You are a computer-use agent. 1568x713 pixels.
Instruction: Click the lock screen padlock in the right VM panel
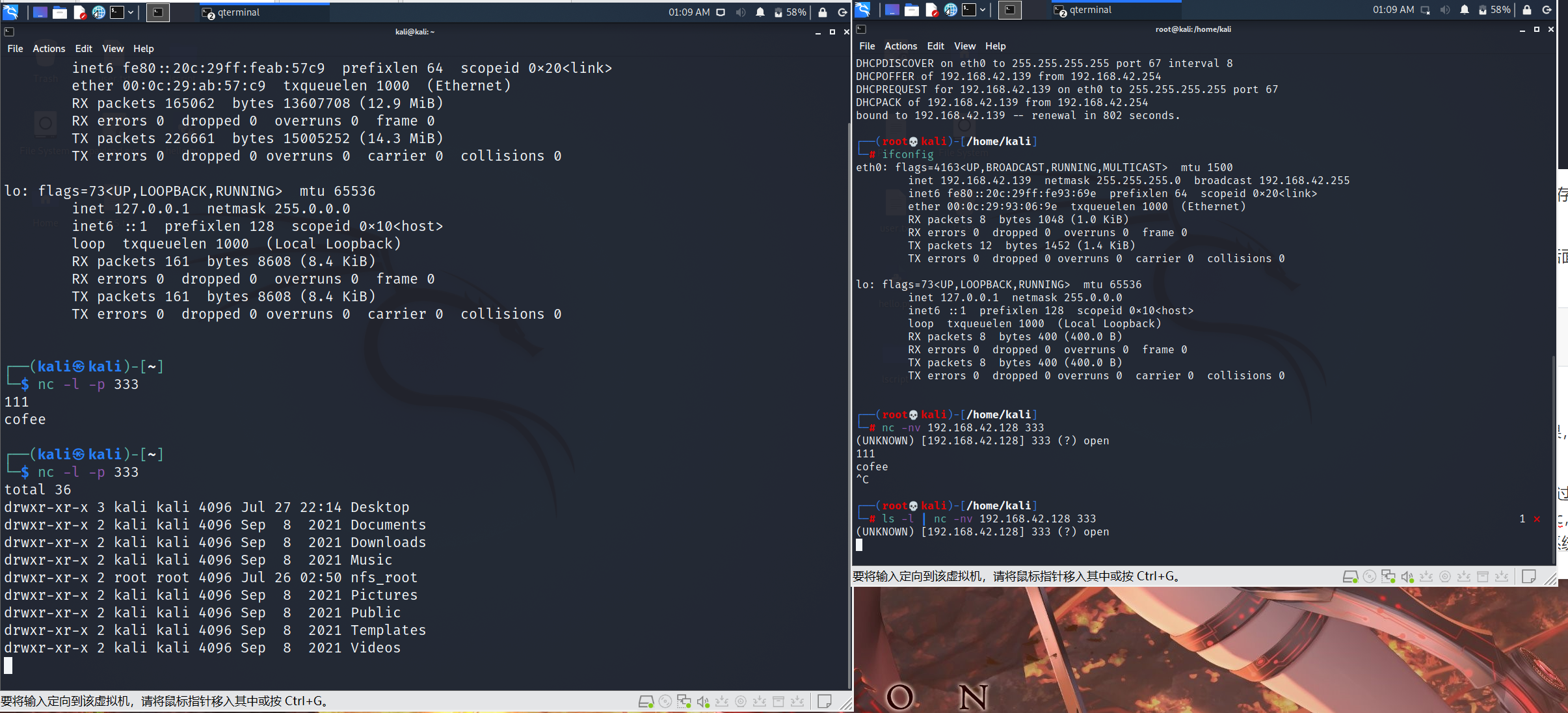(x=1527, y=10)
